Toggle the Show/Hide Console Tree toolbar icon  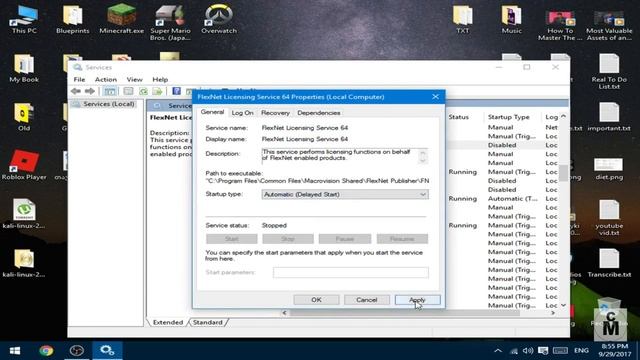[x=110, y=91]
